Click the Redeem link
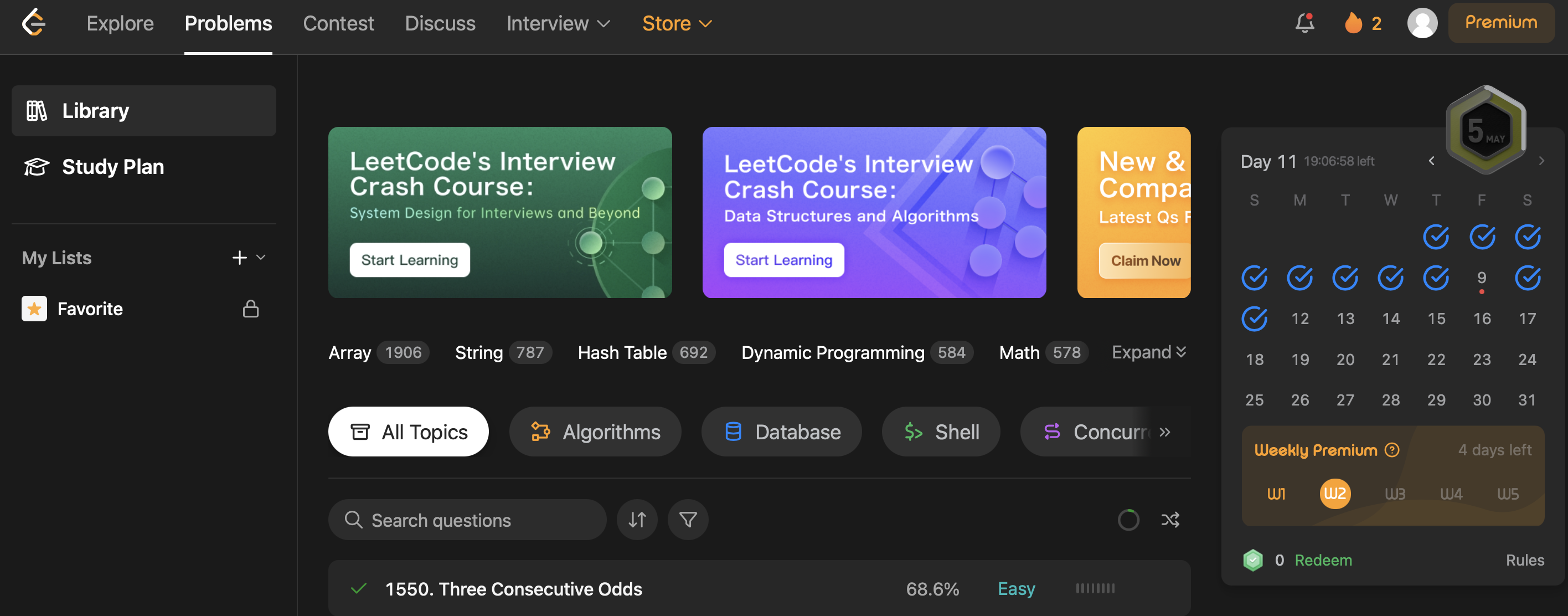The height and width of the screenshot is (616, 1568). pos(1324,560)
